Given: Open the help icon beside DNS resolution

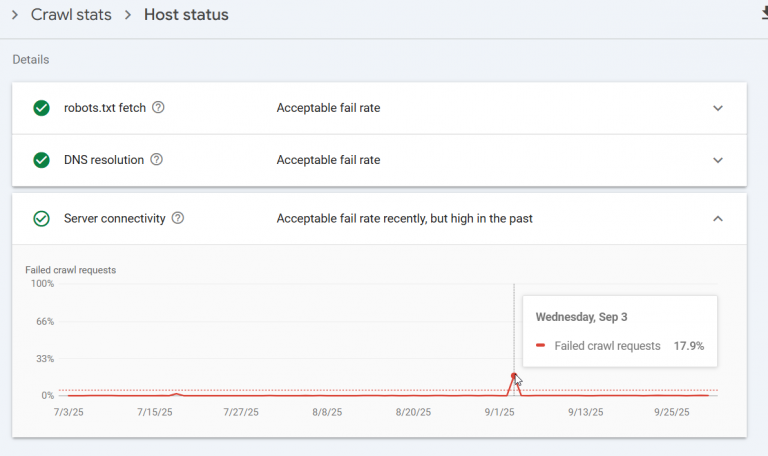Looking at the screenshot, I should click(156, 160).
